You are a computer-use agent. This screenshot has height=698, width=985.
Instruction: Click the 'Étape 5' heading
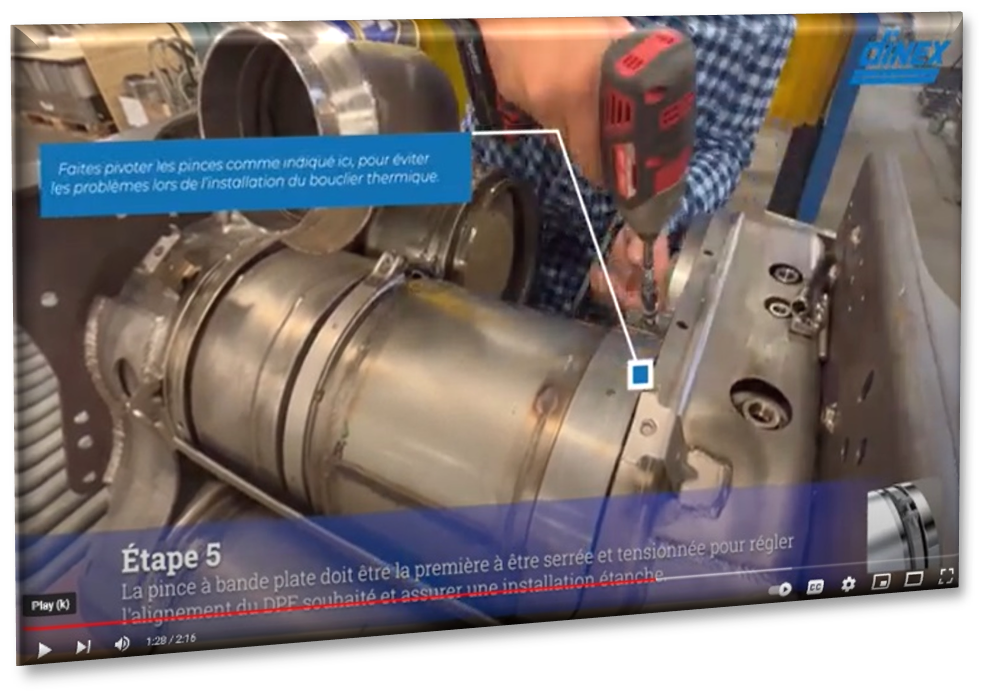[x=171, y=558]
